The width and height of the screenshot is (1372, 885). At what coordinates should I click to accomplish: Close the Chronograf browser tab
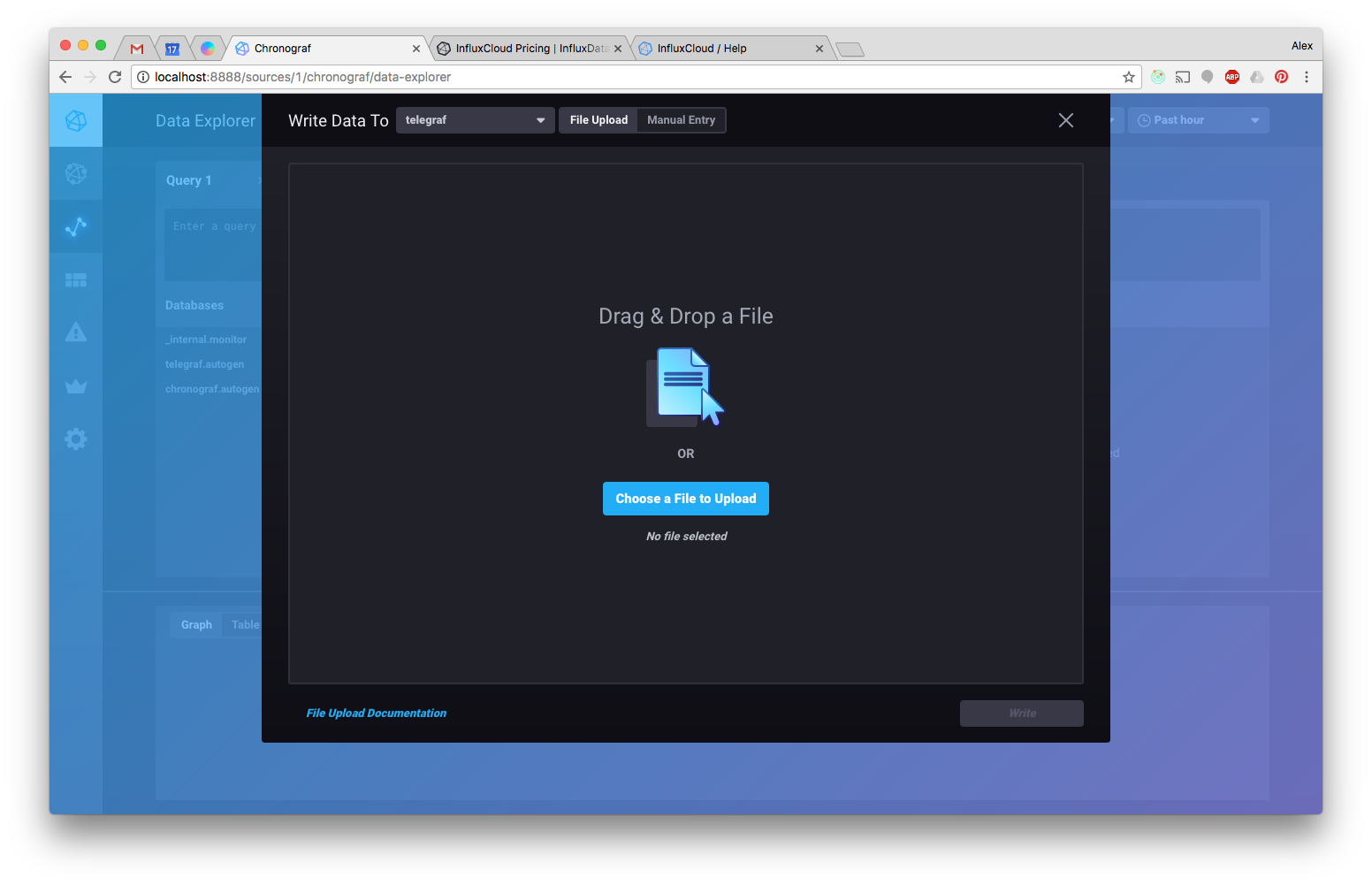[x=416, y=49]
